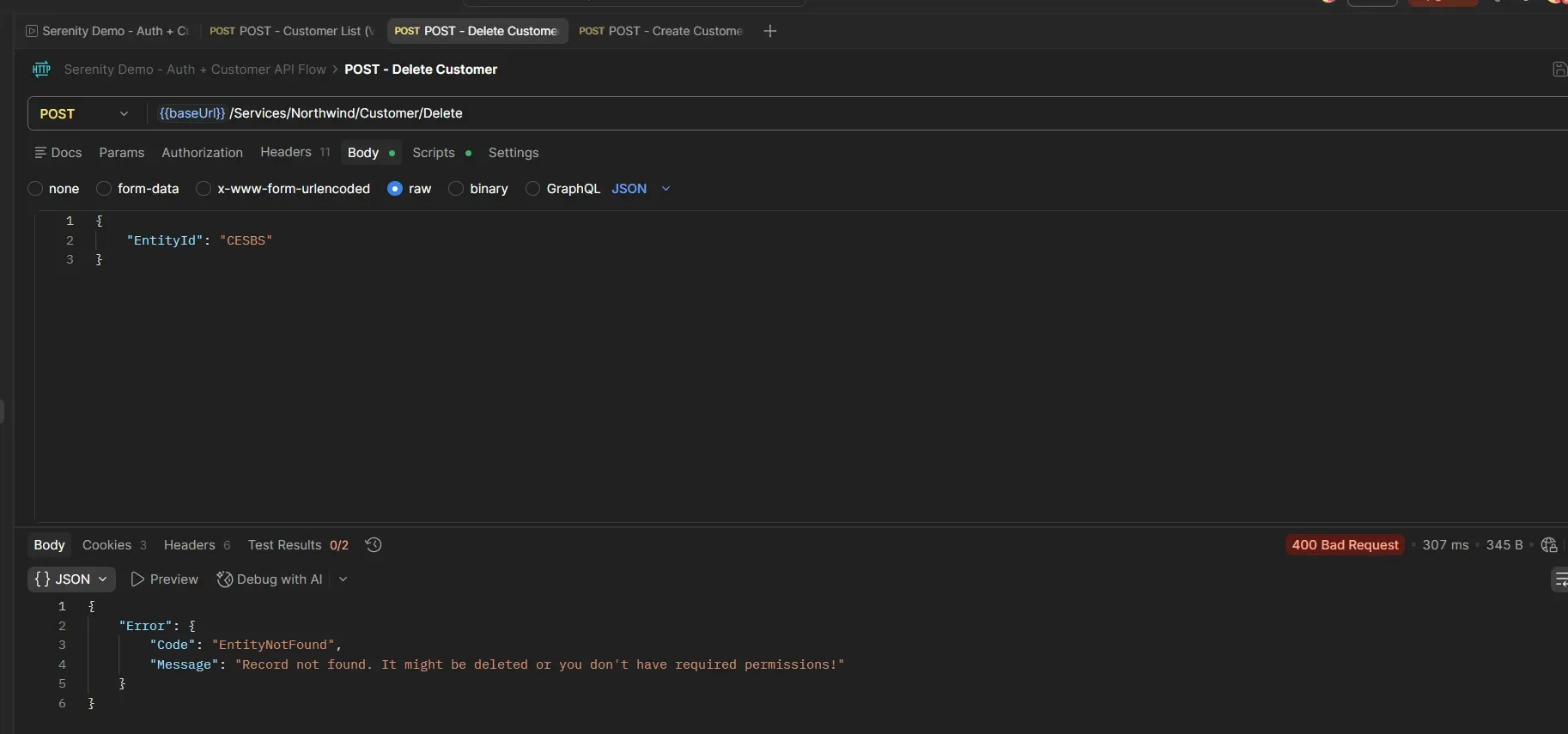Click the new tab plus icon
Image resolution: width=1568 pixels, height=734 pixels.
[x=770, y=31]
